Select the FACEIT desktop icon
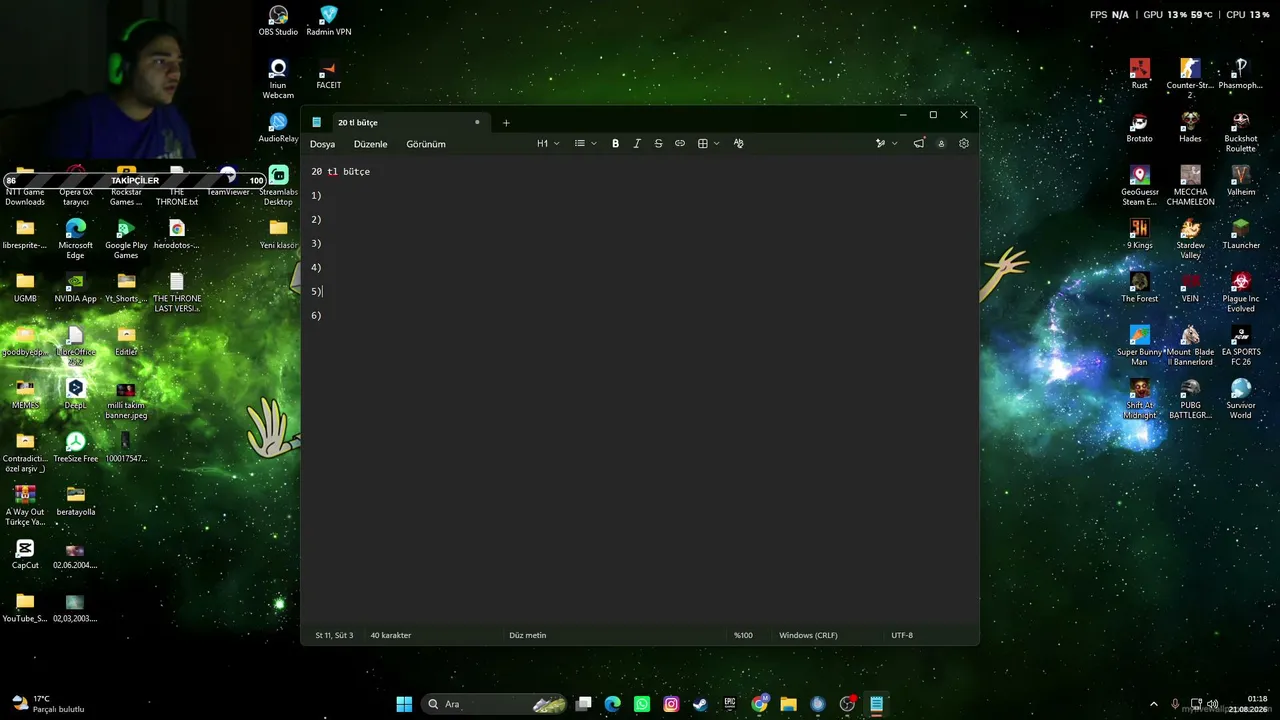Image resolution: width=1280 pixels, height=720 pixels. point(328,74)
